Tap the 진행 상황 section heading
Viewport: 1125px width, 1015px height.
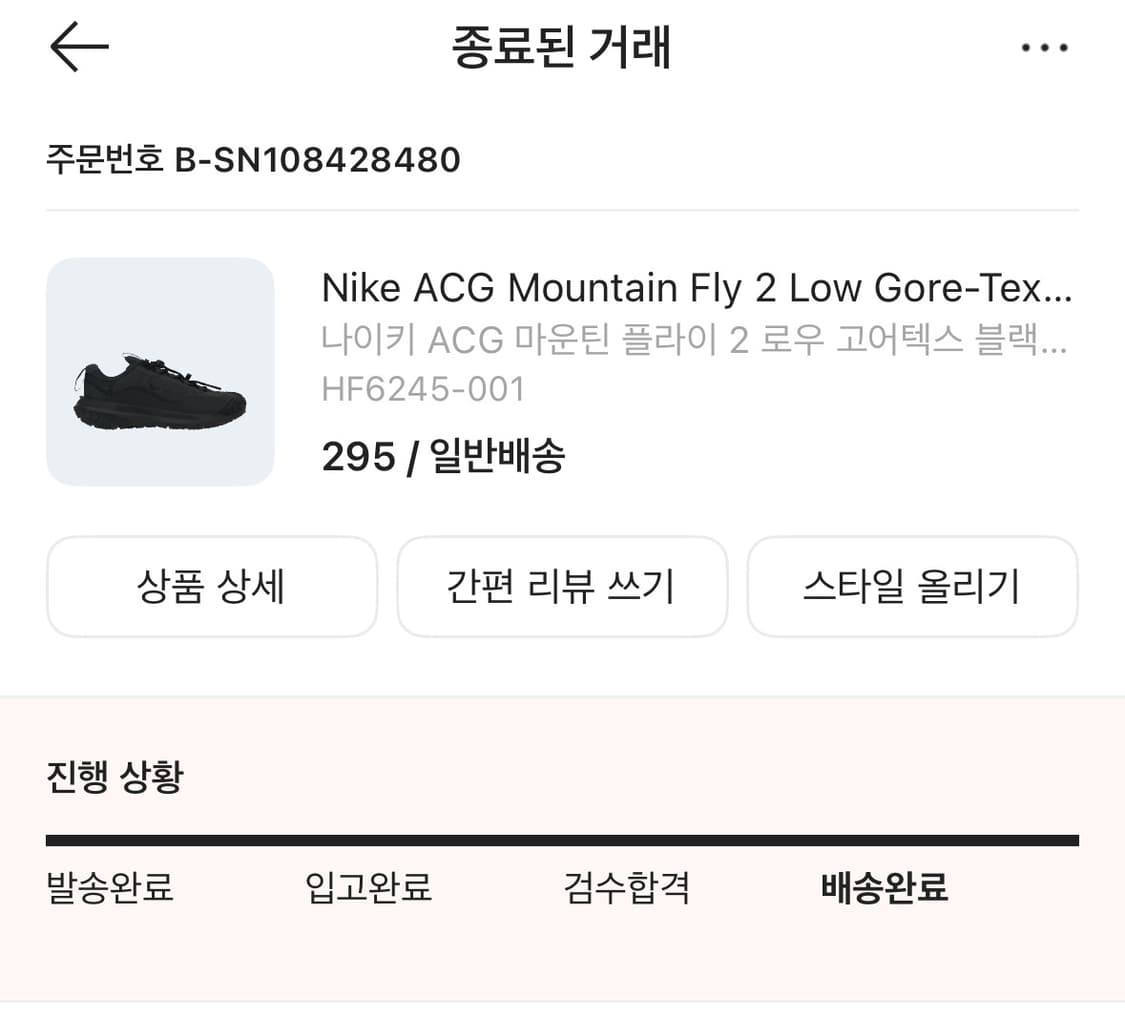[115, 777]
